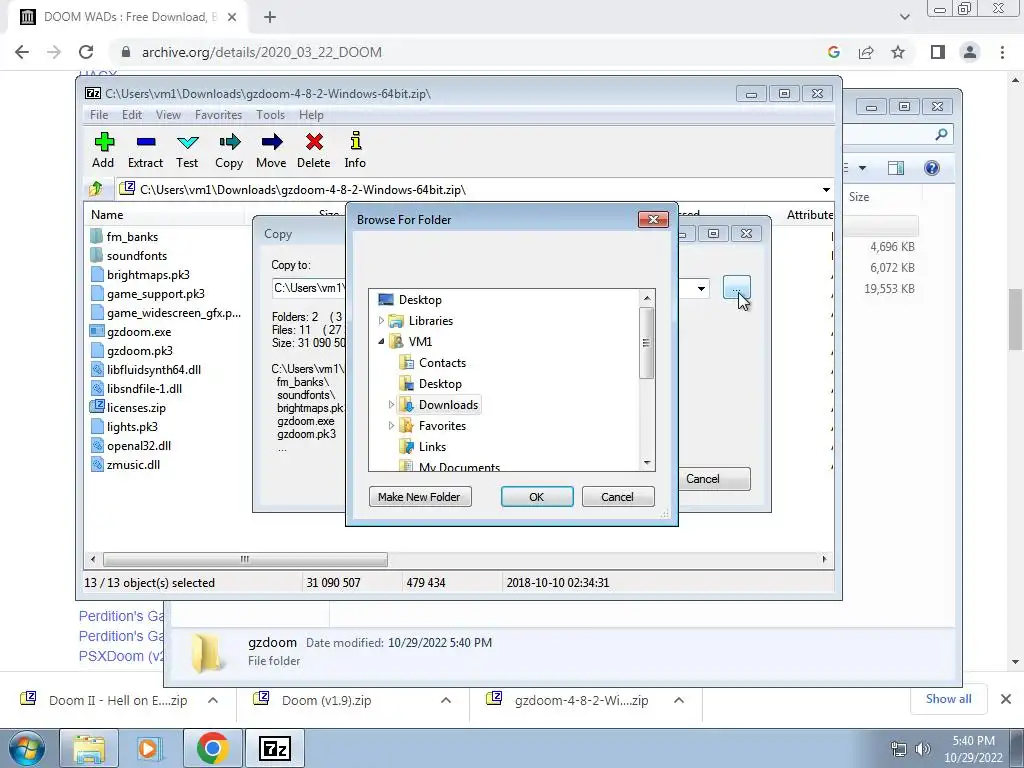
Task: Click the Extract toolbar icon
Action: point(145,150)
